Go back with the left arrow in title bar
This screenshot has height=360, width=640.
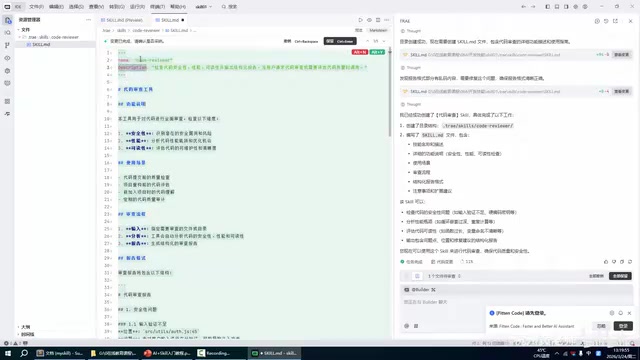coord(524,7)
